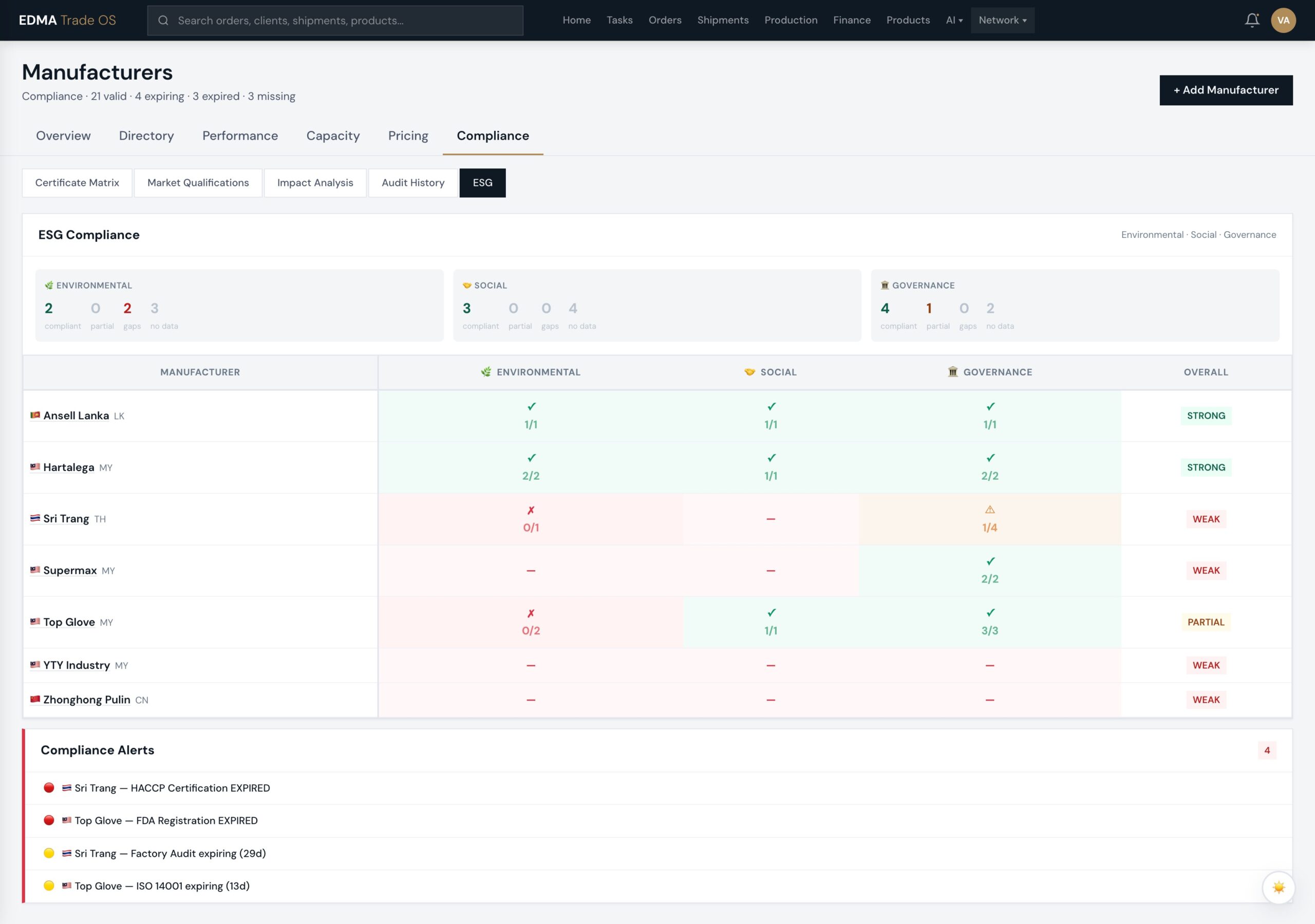Screen dimensions: 1315x924
Task: Open Shipments in top navigation
Action: tap(723, 20)
